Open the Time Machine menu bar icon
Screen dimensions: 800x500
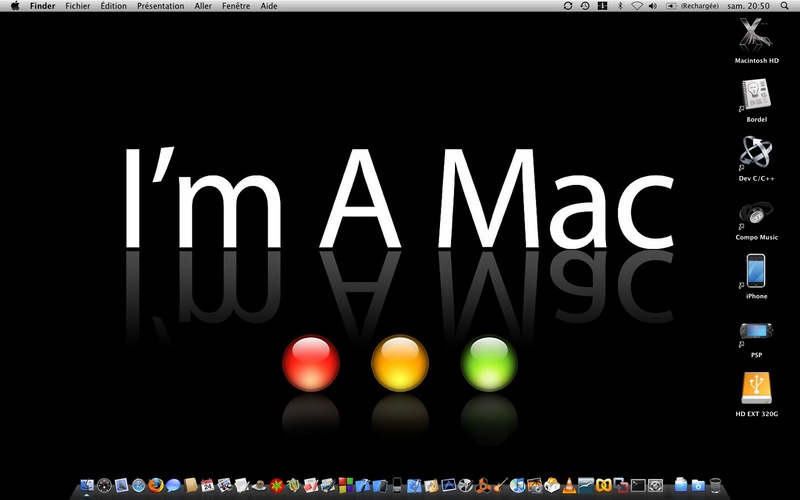(x=585, y=6)
